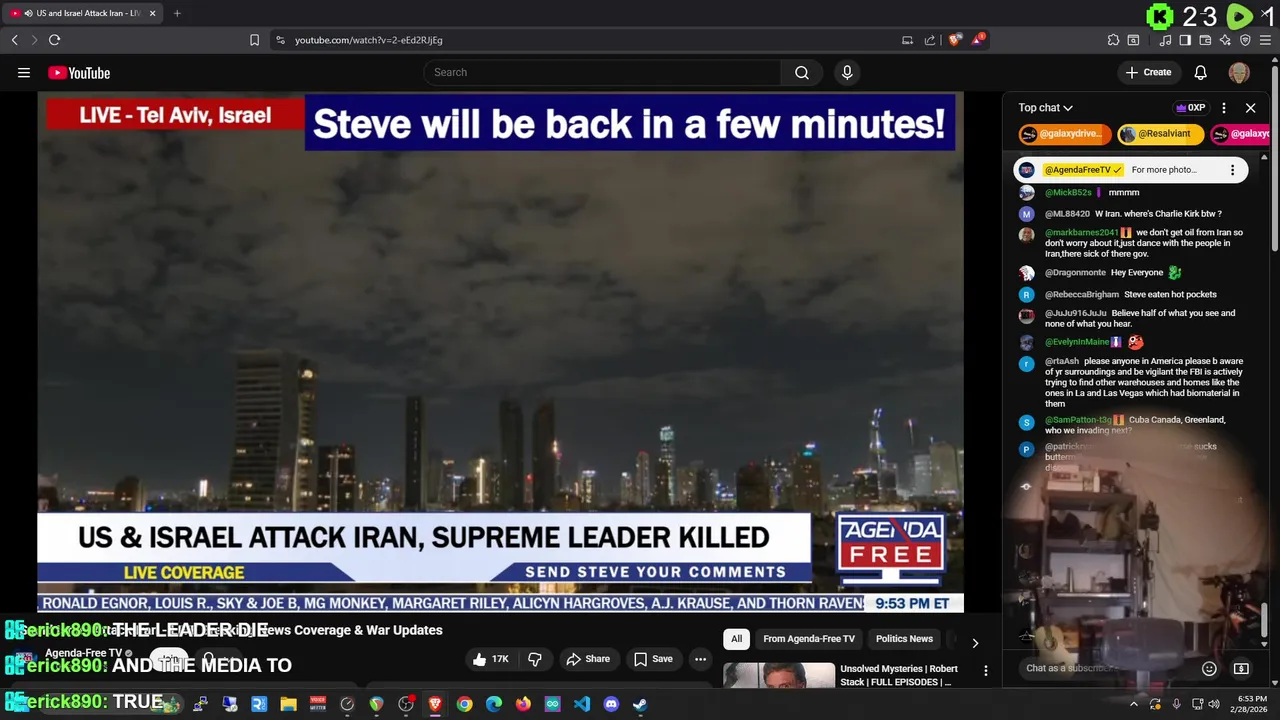1280x720 pixels.
Task: Start voice search with microphone icon
Action: pos(847,72)
